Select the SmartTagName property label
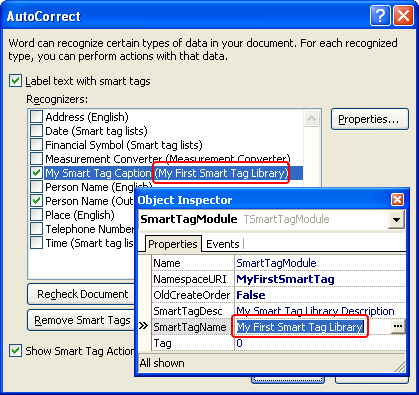The image size is (419, 395). pyautogui.click(x=193, y=327)
